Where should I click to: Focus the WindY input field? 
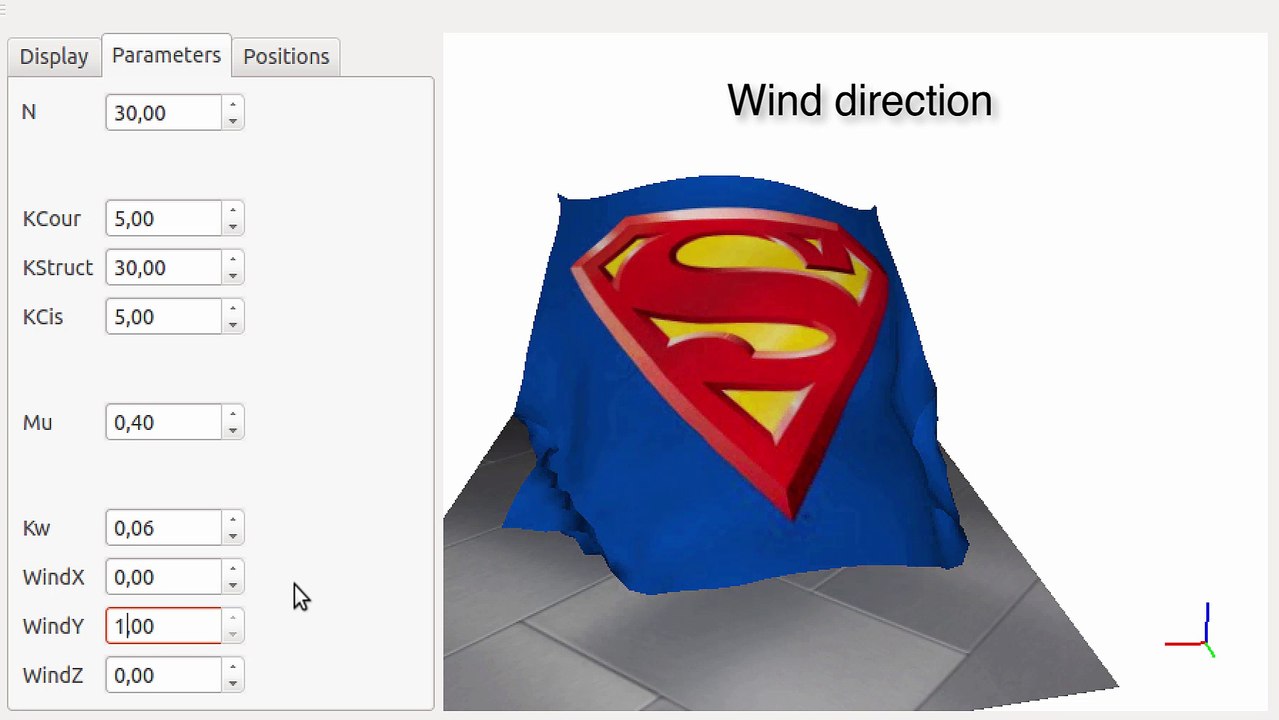point(163,626)
